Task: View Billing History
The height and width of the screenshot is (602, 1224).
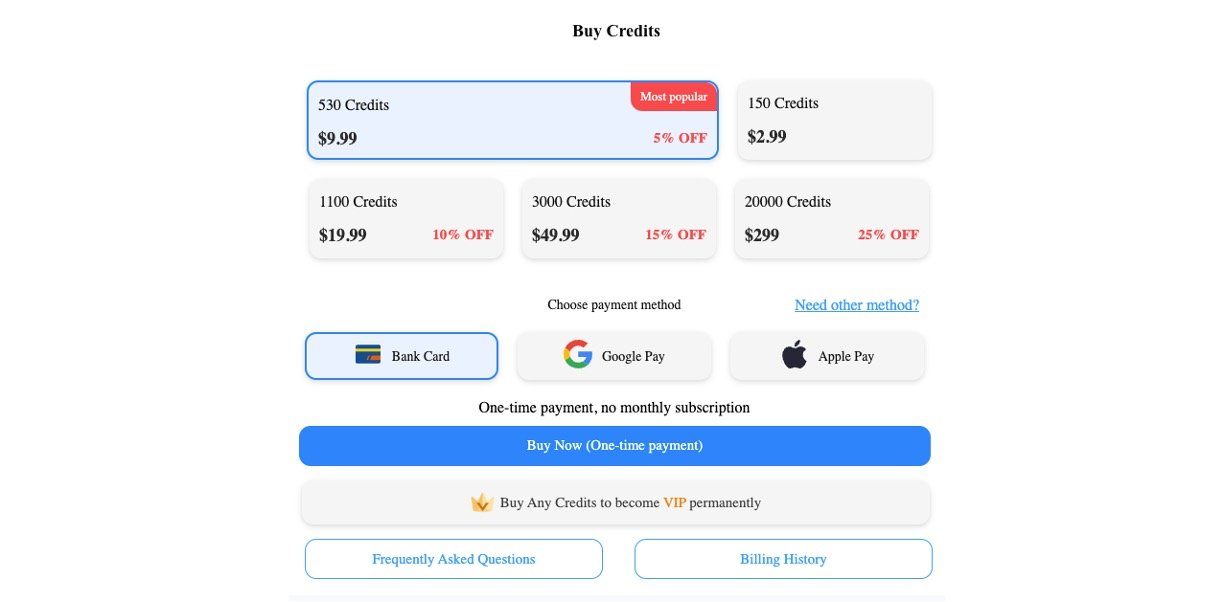Action: click(x=783, y=559)
